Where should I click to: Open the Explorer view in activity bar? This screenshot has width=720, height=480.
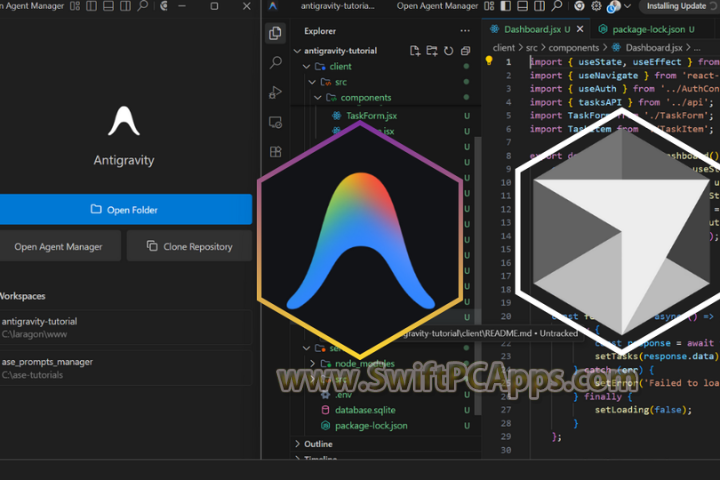275,33
